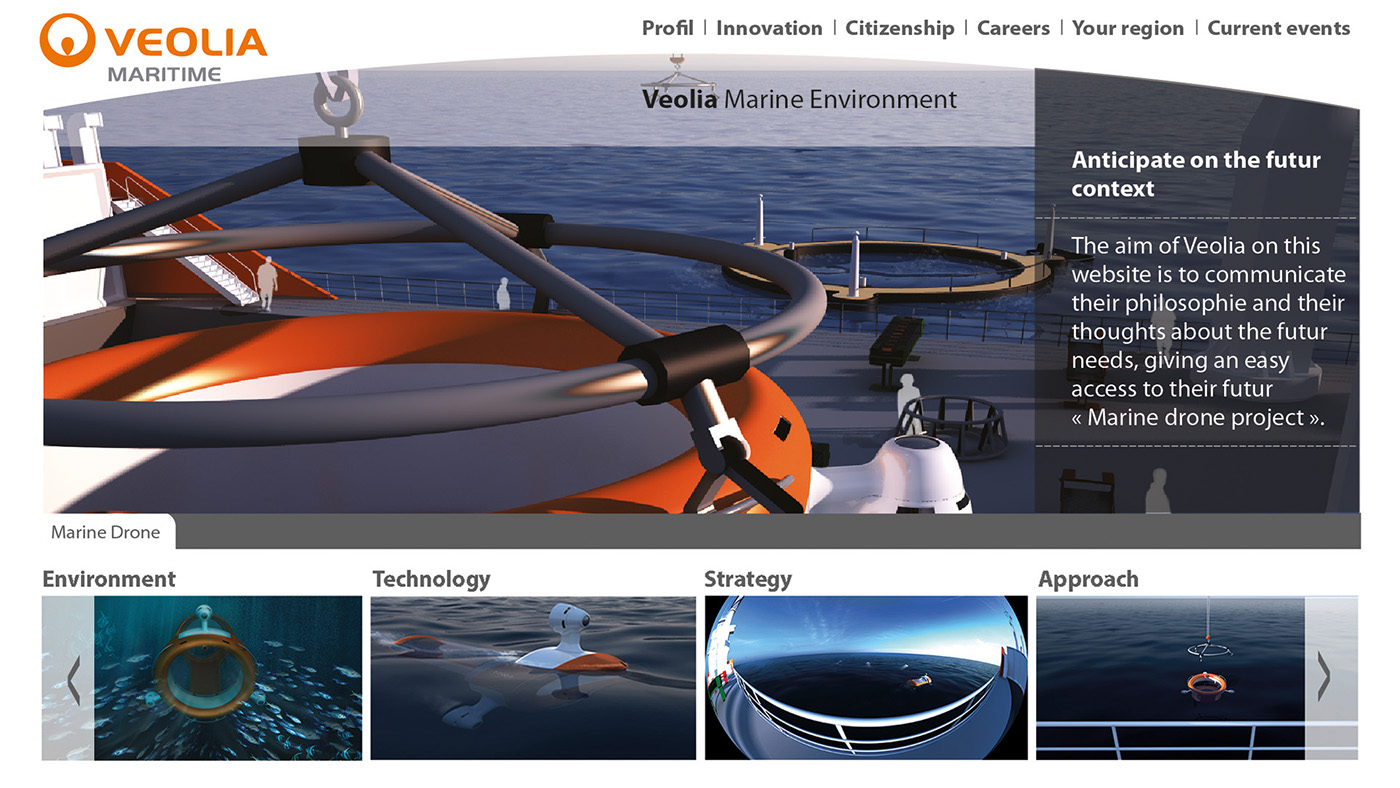
Task: View the Technology floating drone thumbnail
Action: pos(533,678)
